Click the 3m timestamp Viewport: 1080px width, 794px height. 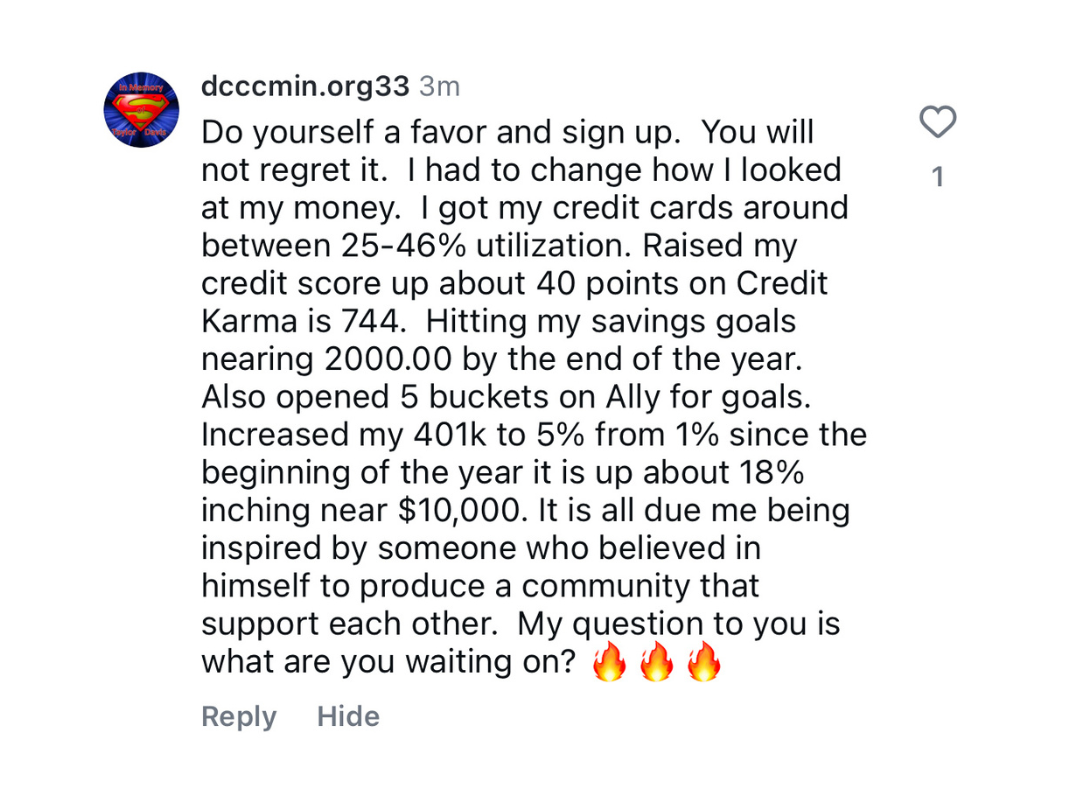(439, 87)
